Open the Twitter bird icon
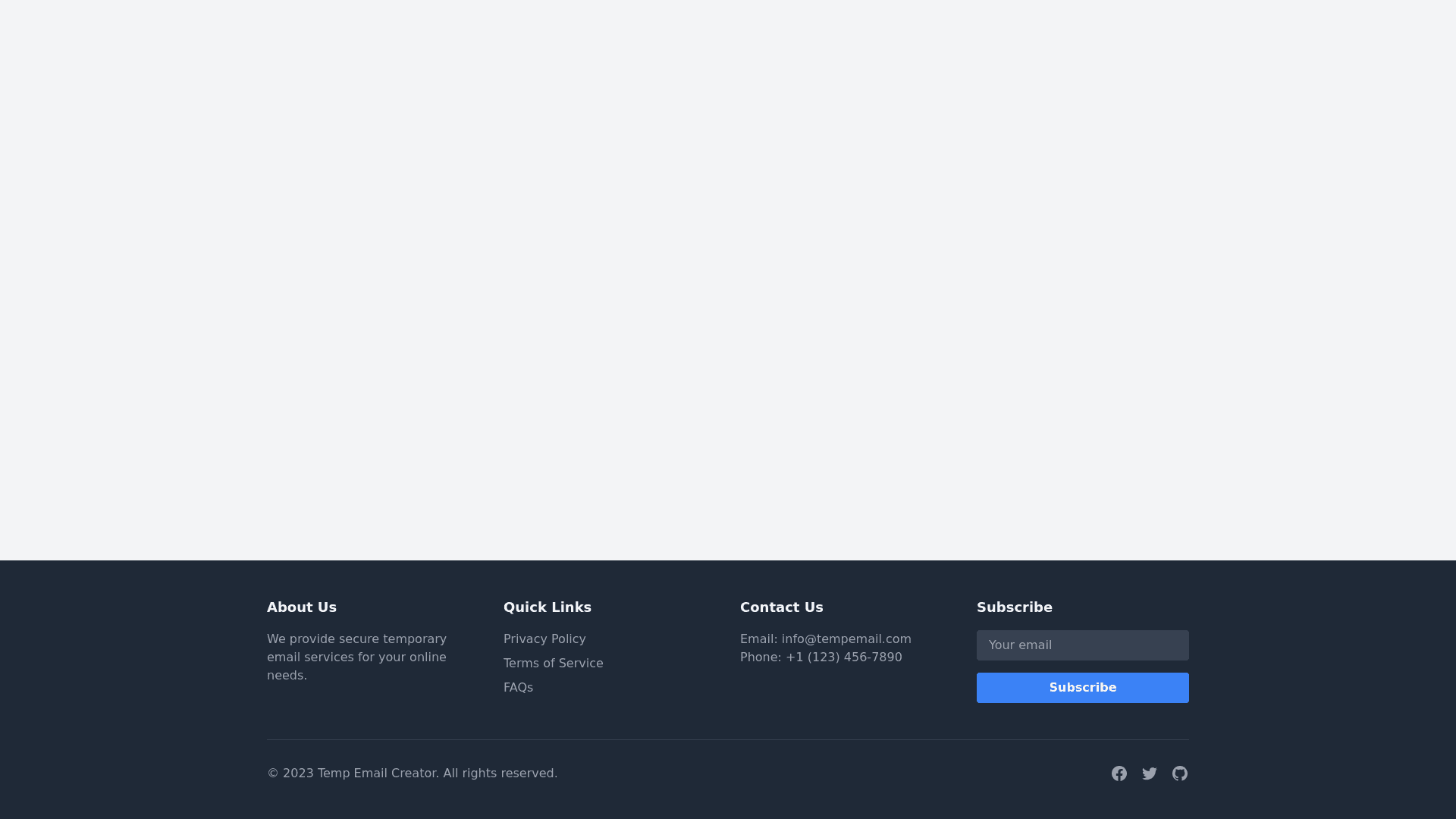The height and width of the screenshot is (819, 1456). [x=1150, y=773]
